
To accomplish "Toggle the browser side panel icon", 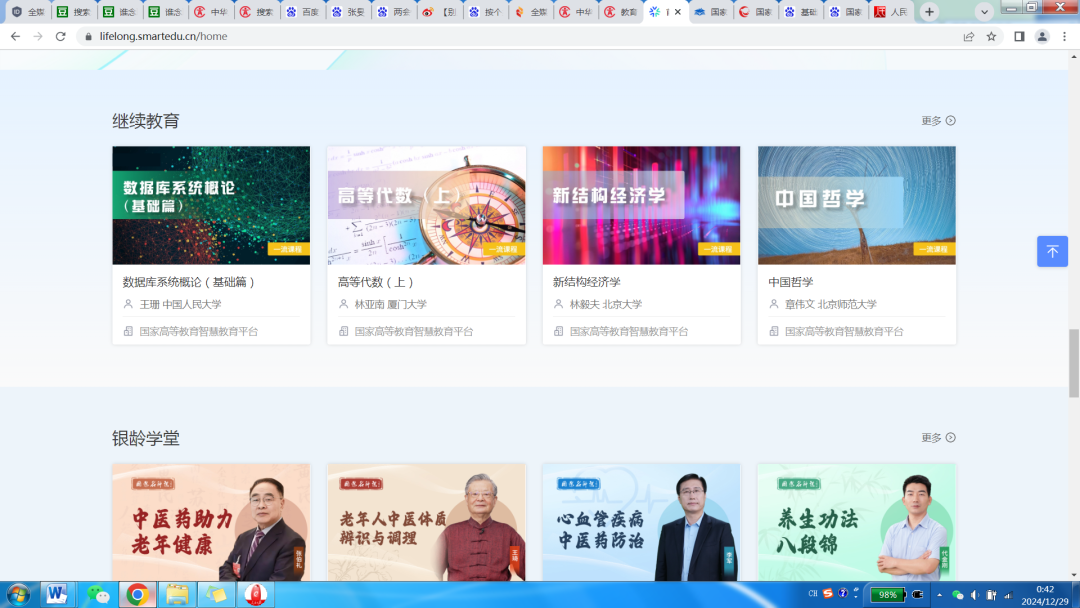I will click(1019, 36).
